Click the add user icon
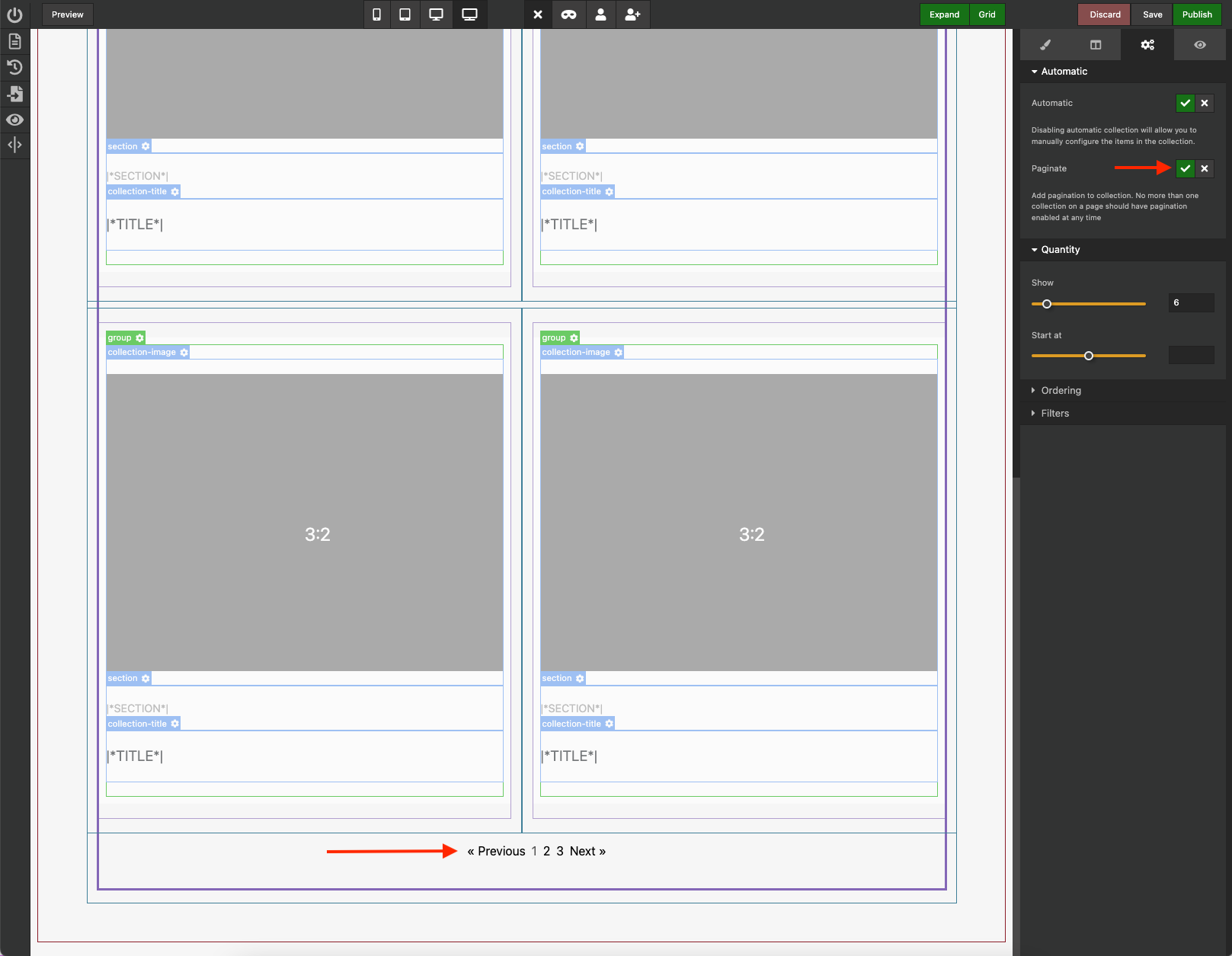 tap(632, 14)
